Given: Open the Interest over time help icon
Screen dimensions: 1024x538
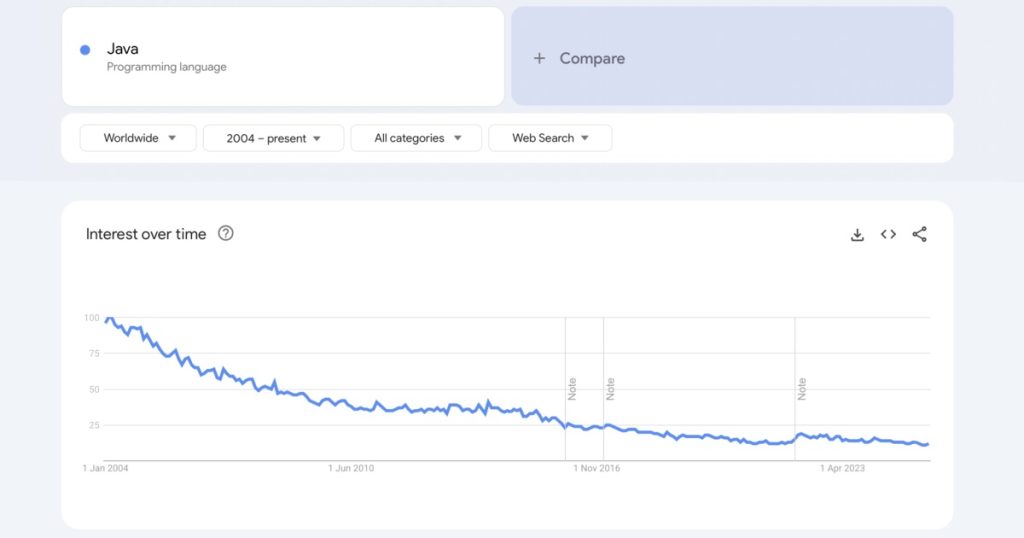Looking at the screenshot, I should [x=226, y=234].
